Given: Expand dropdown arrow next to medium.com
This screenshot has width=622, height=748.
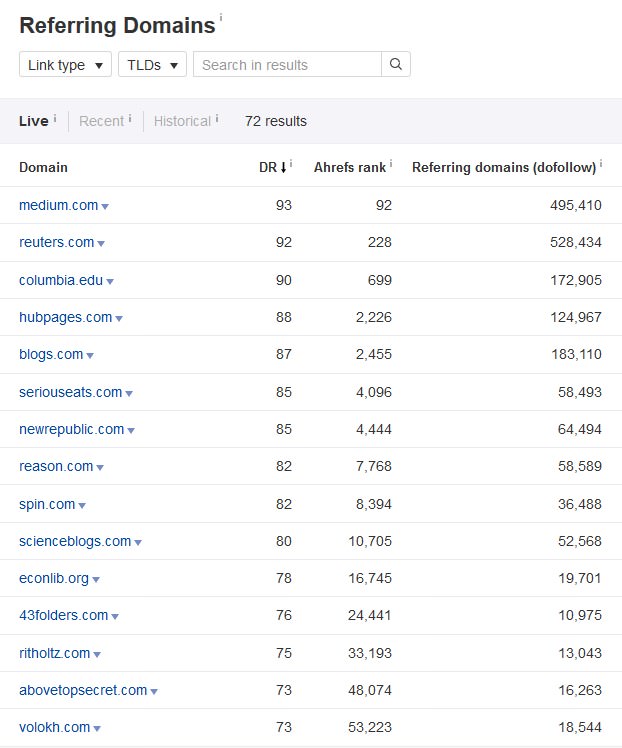Looking at the screenshot, I should point(105,207).
